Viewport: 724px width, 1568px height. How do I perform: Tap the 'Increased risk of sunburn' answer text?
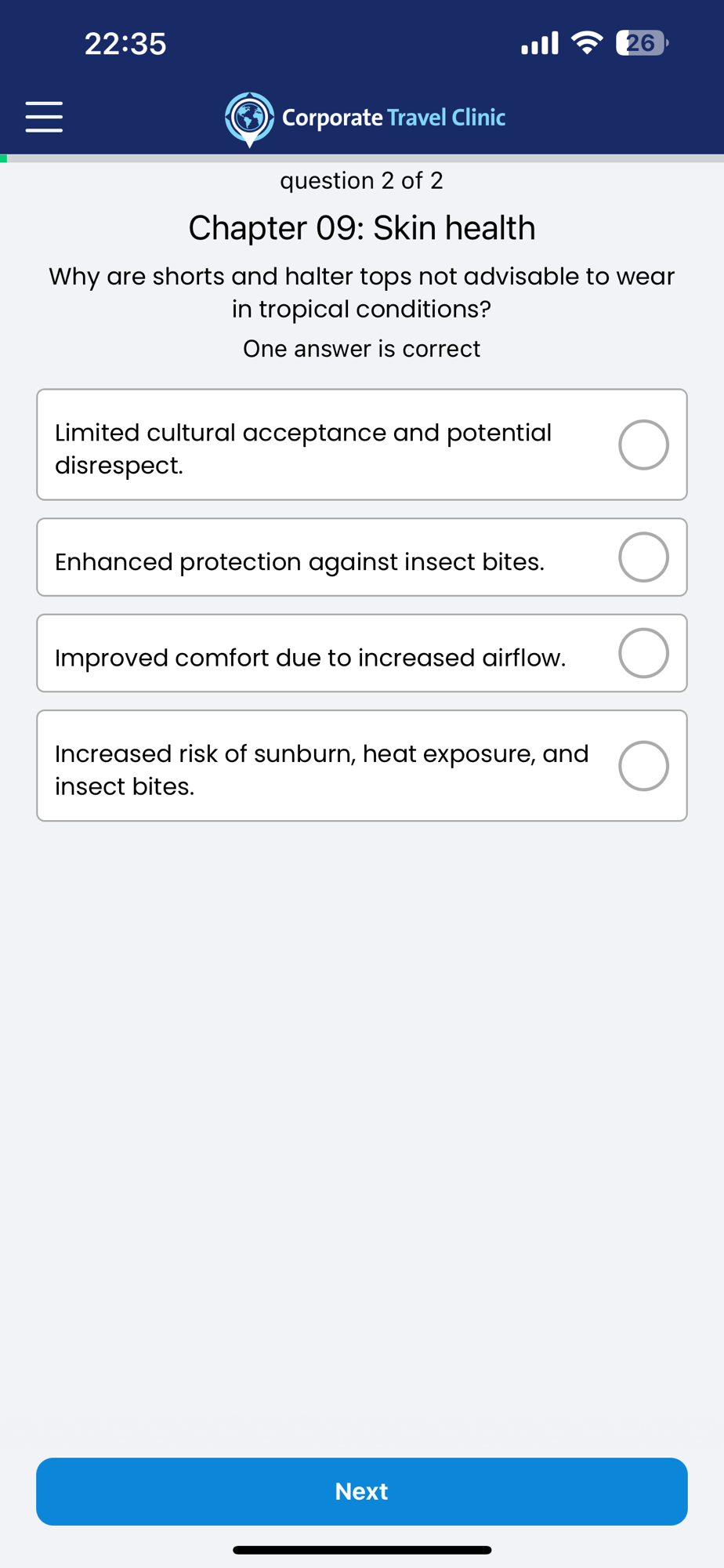321,770
